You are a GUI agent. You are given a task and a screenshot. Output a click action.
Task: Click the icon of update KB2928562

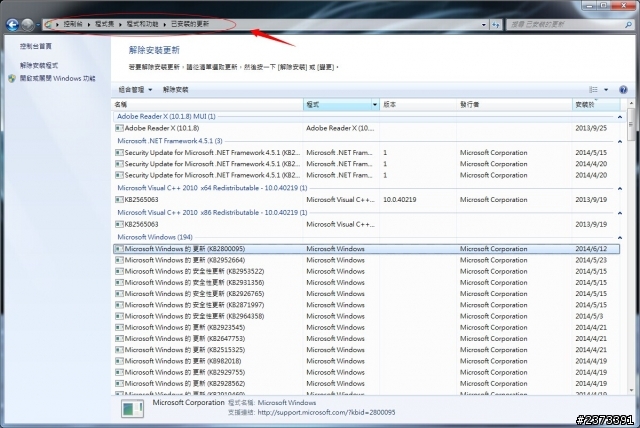click(119, 384)
